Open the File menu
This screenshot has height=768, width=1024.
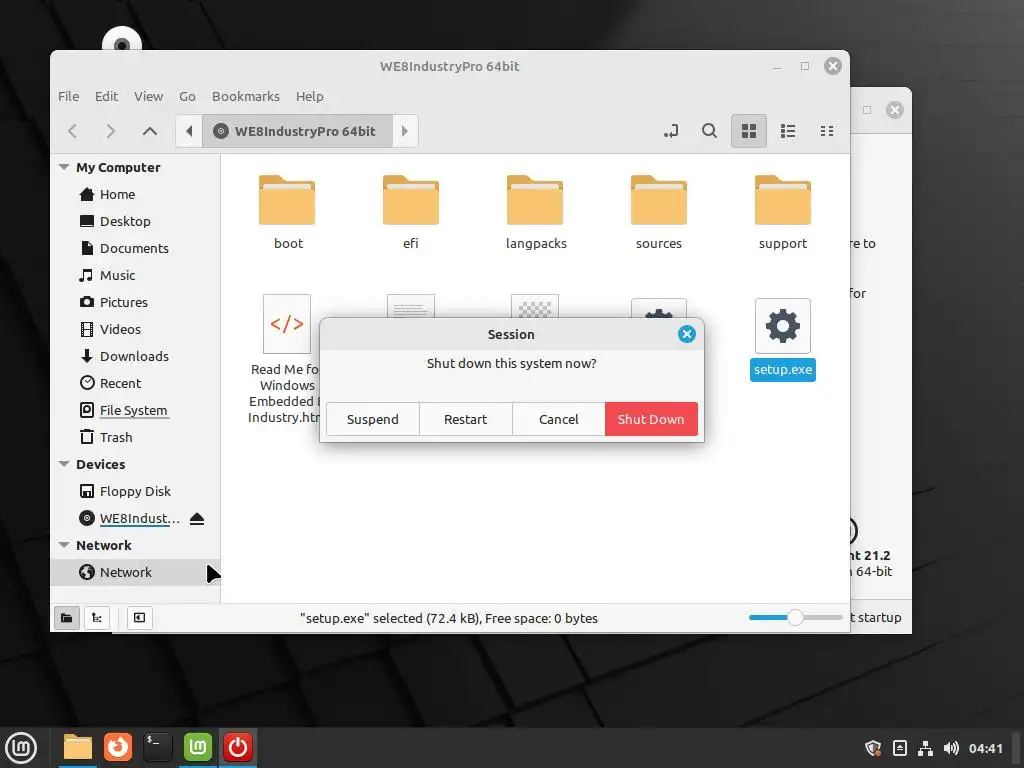(x=69, y=97)
